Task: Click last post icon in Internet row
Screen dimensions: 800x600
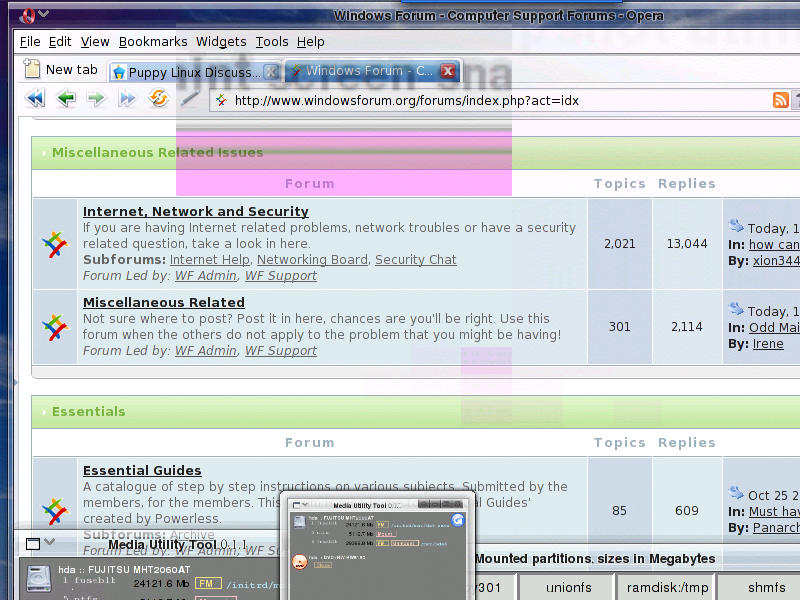Action: tap(736, 225)
